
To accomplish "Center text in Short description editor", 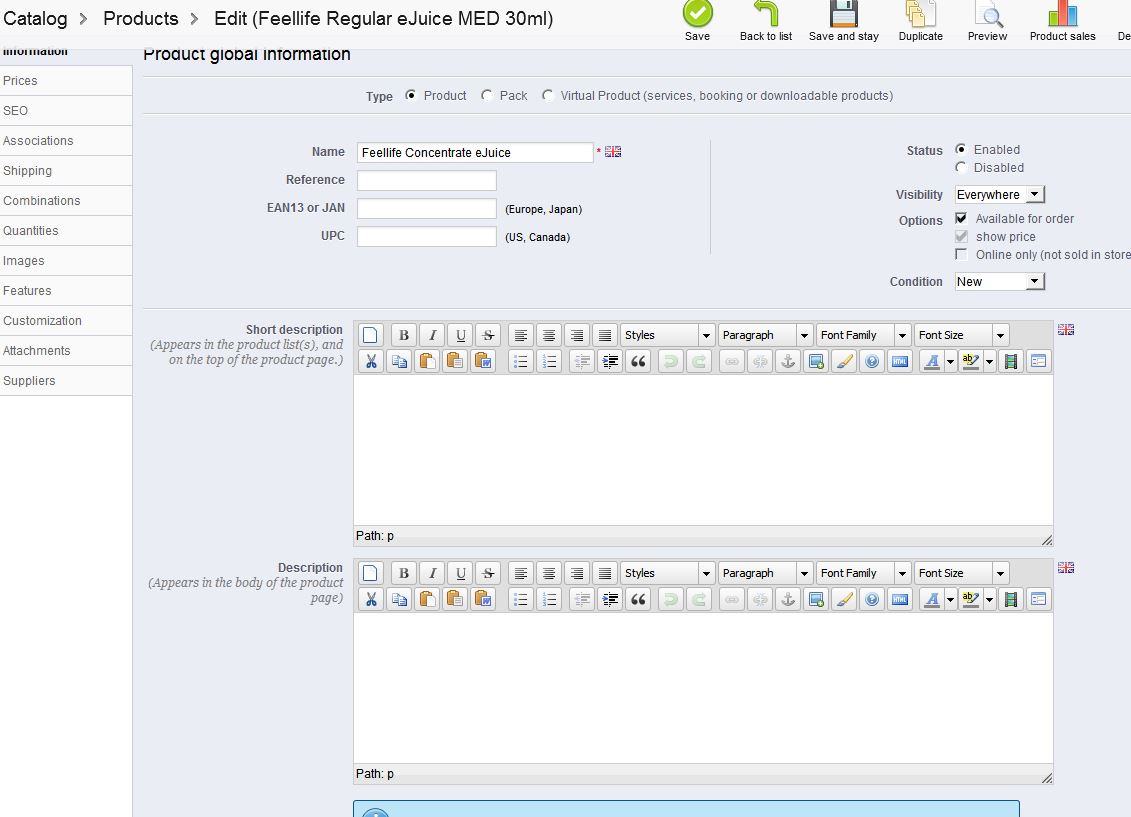I will coord(548,335).
